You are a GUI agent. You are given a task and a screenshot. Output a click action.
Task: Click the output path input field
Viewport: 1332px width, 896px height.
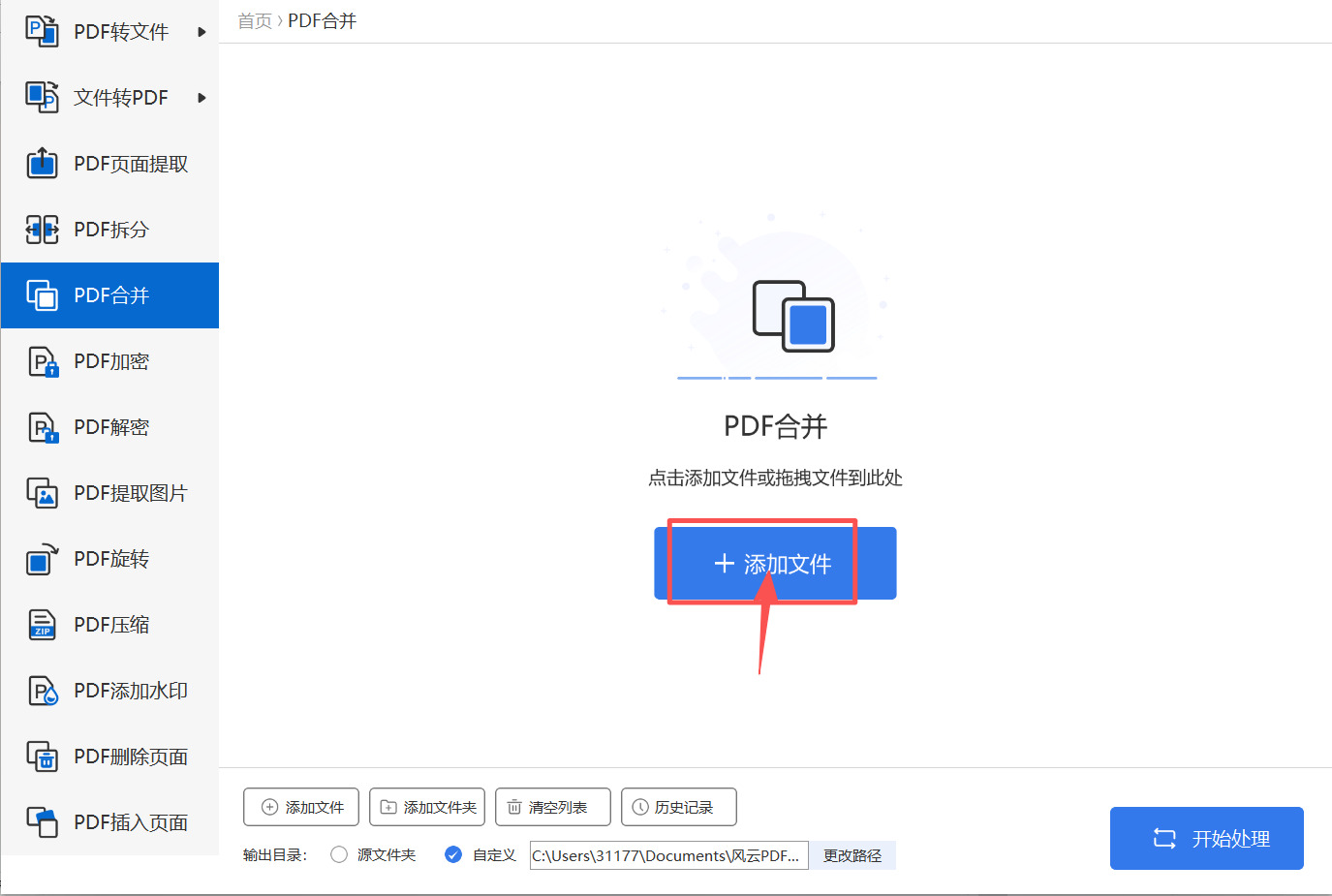coord(668,855)
